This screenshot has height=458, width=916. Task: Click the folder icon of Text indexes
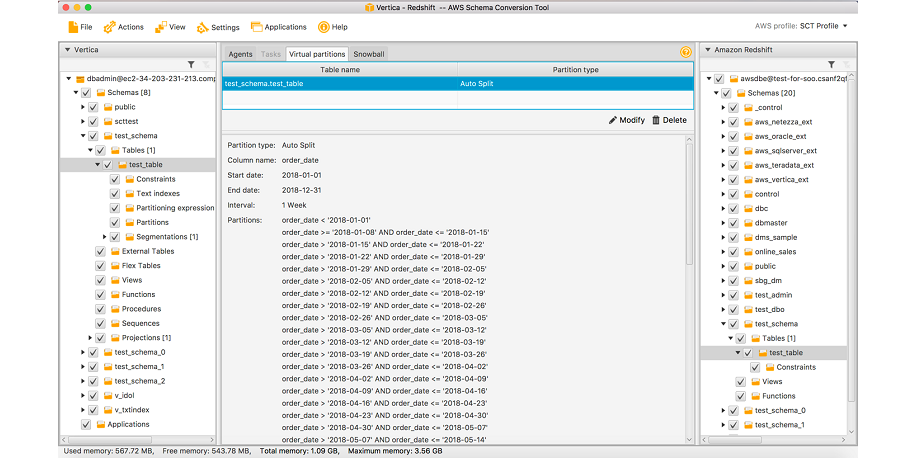point(129,193)
